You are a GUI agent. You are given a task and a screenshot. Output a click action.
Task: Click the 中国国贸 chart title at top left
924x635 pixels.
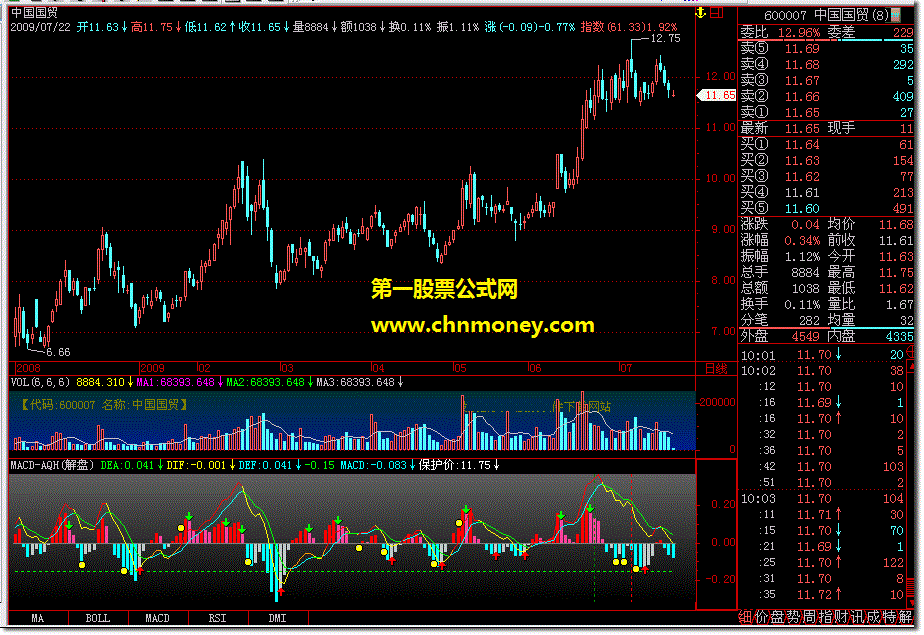[x=34, y=12]
